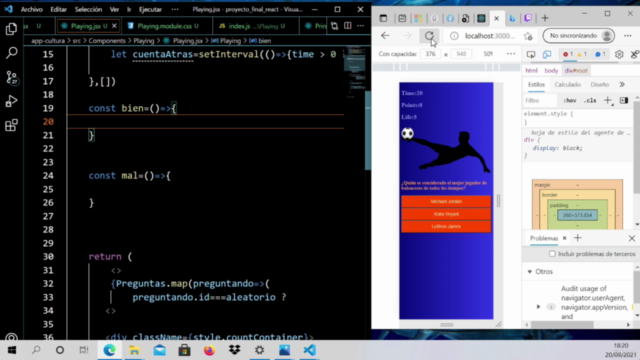Image resolution: width=640 pixels, height=360 pixels.
Task: Open the Run and Debug view
Action: click(11, 101)
